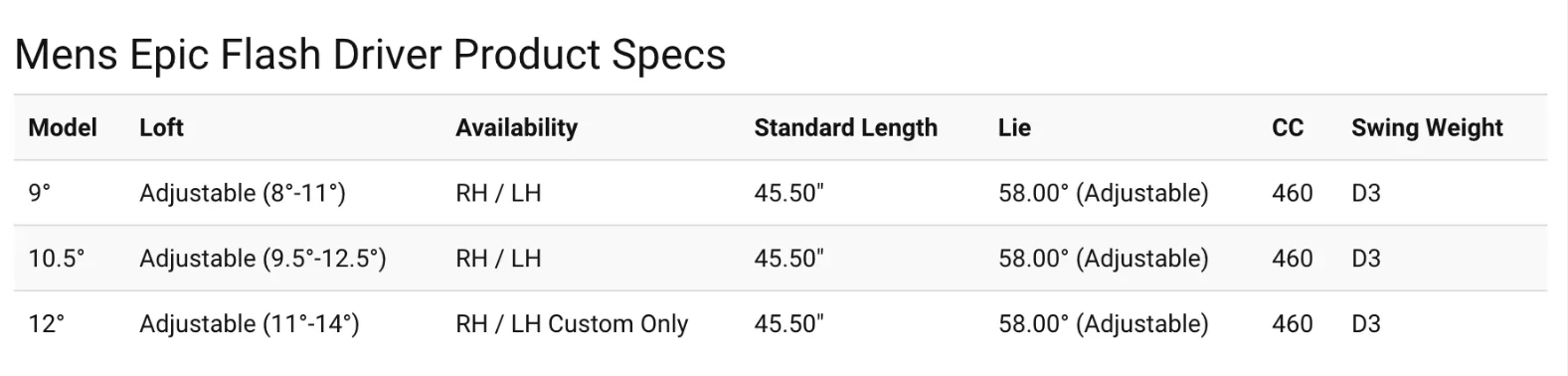Select the 460 CC value in the 9° row
This screenshot has width=1568, height=376.
[1293, 193]
